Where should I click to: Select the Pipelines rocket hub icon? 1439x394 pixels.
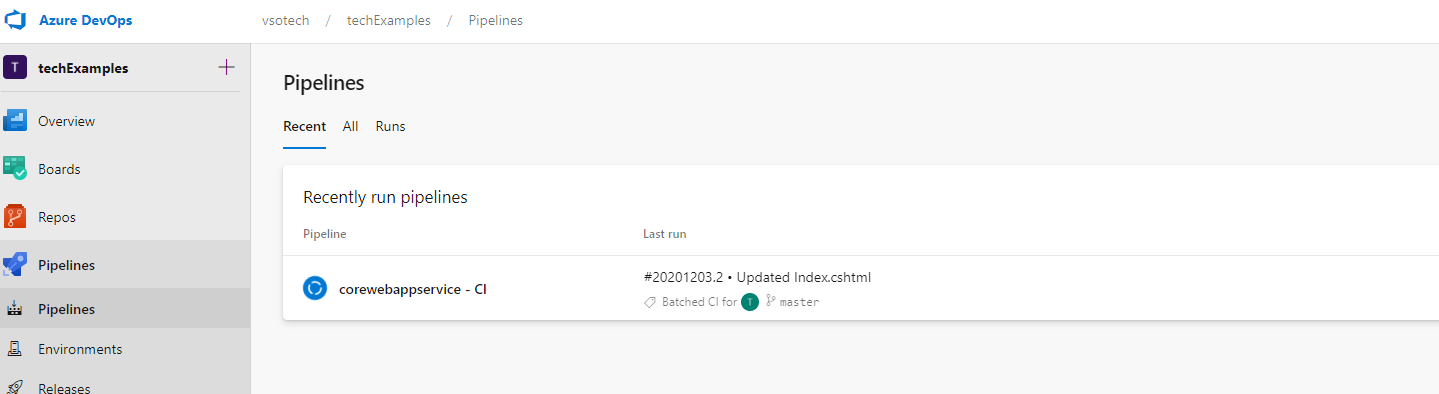coord(15,265)
